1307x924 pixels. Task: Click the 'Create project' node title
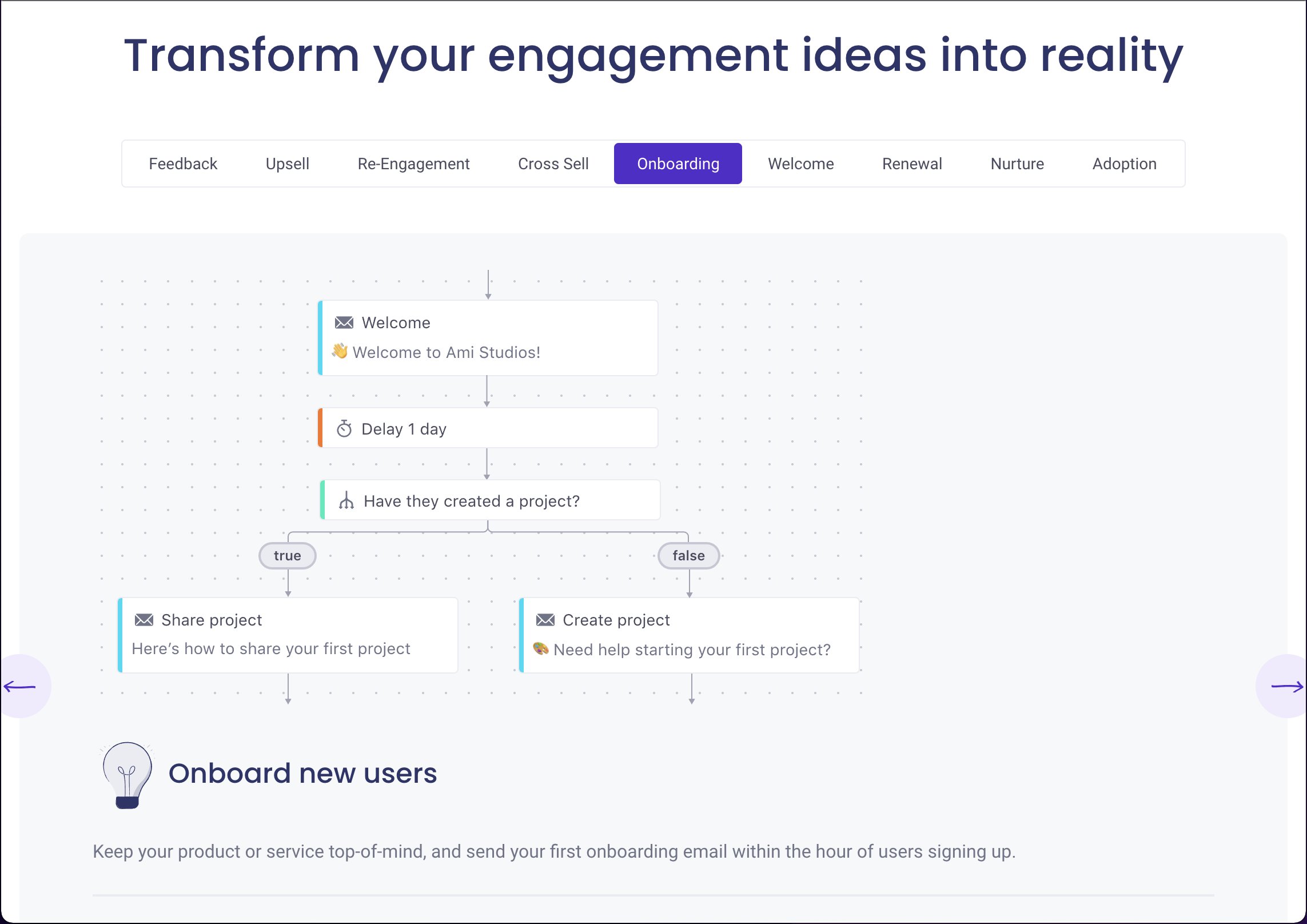[616, 620]
